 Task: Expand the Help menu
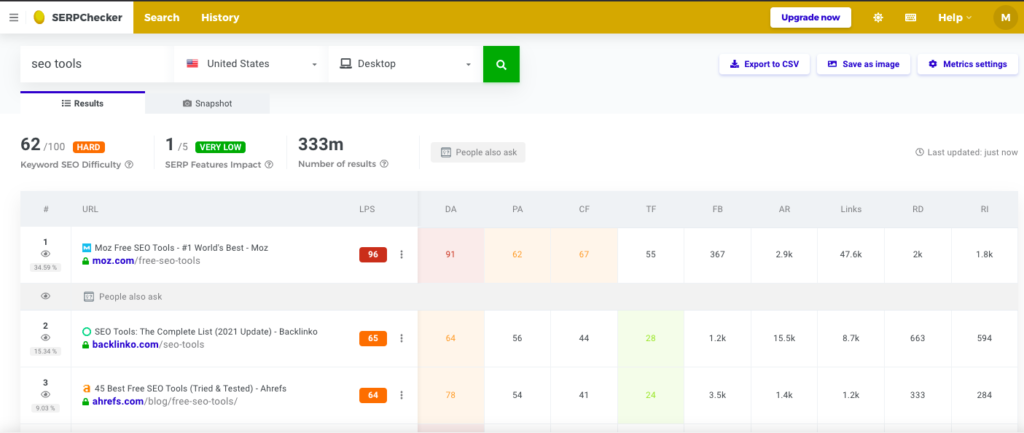coord(955,18)
